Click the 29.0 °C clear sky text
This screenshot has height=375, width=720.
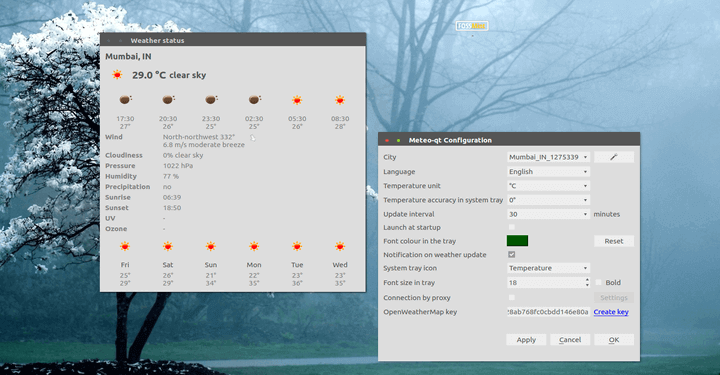tap(169, 75)
